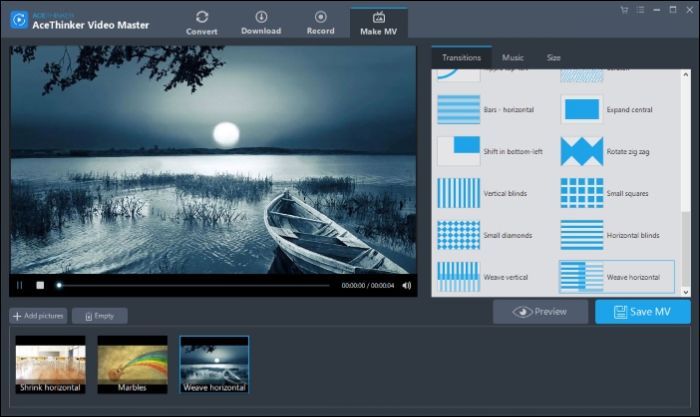
Task: Click the Empty button to clear pictures
Action: [x=99, y=315]
